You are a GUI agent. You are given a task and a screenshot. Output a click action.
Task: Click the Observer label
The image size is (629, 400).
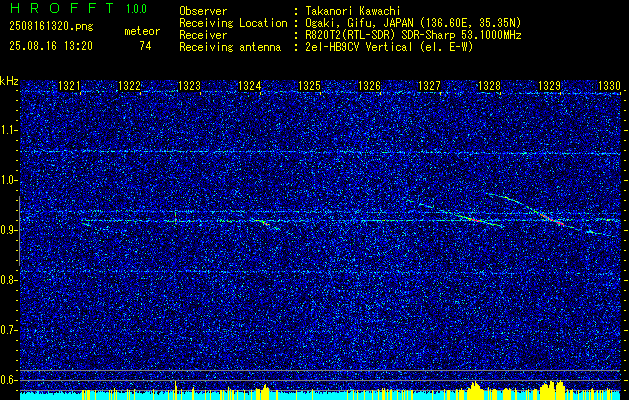203,11
